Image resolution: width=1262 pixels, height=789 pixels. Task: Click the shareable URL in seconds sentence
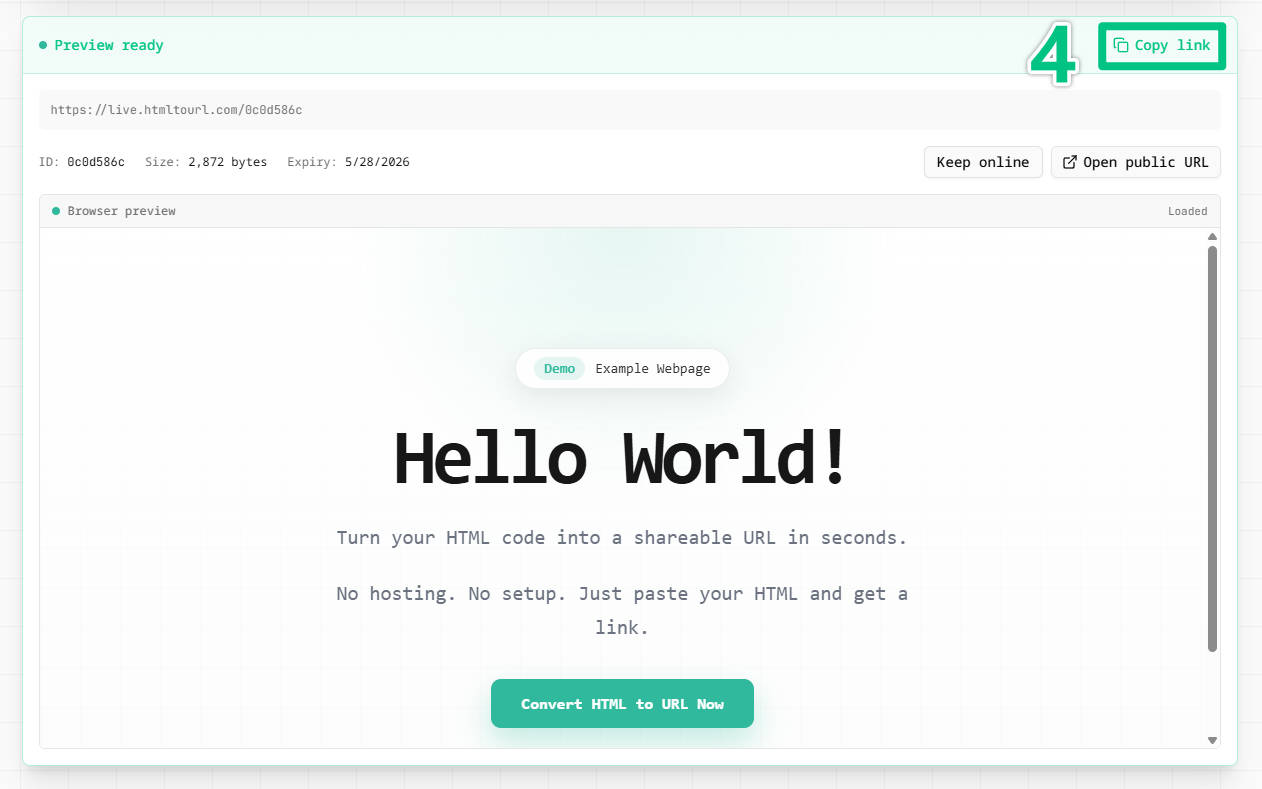click(622, 537)
